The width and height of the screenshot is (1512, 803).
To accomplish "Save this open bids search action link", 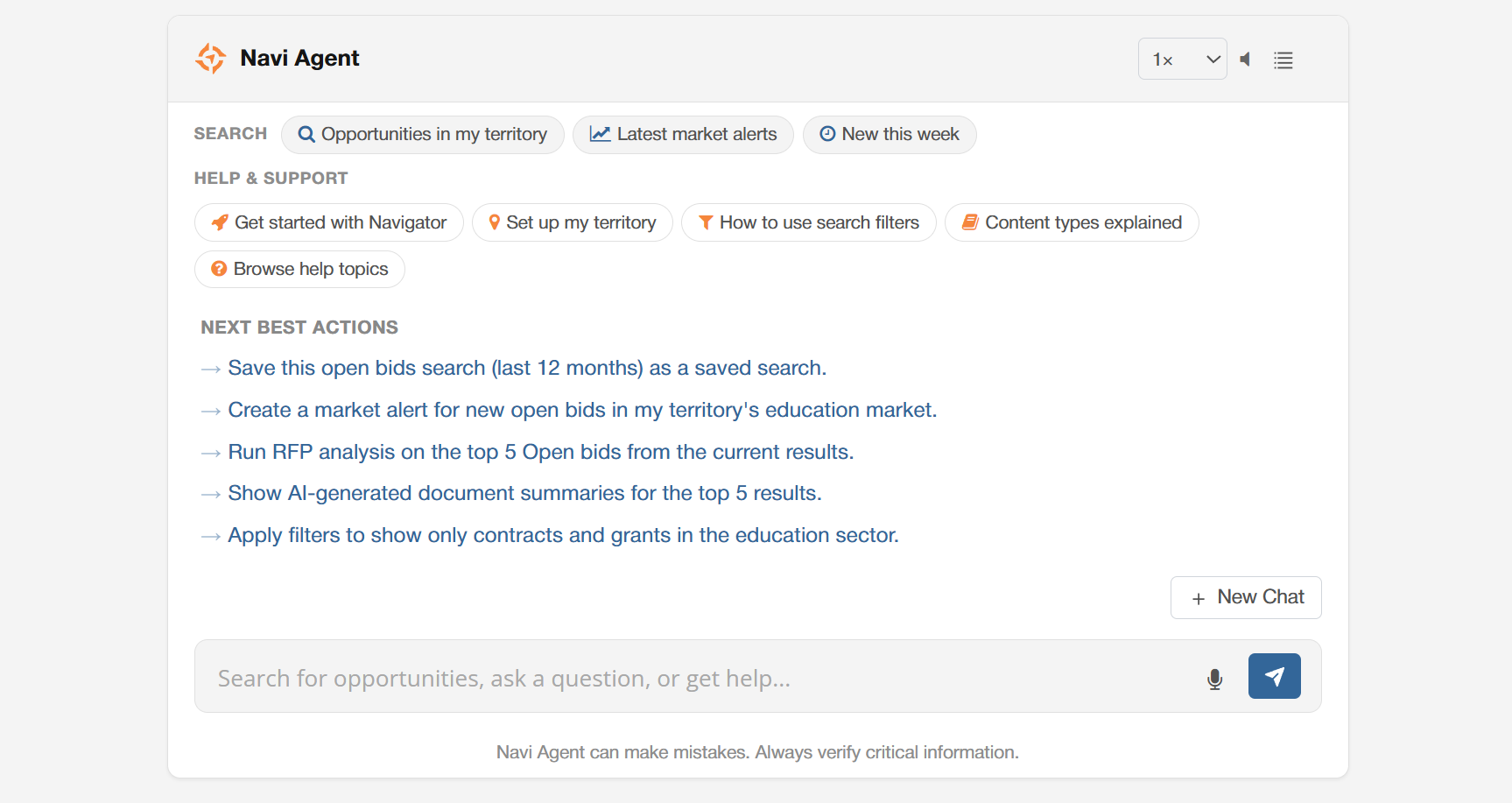I will click(x=527, y=369).
